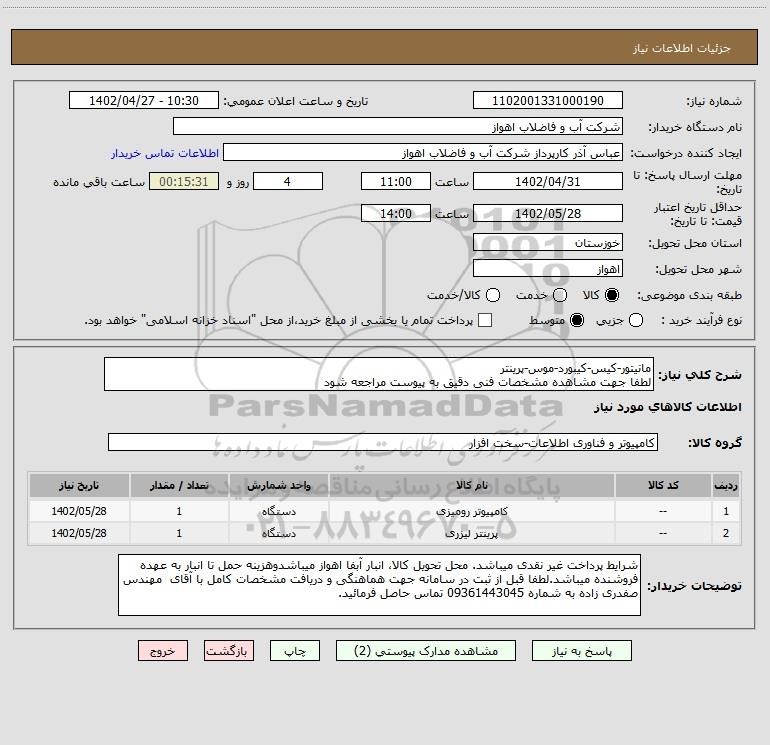Select the متوسط purchase type radio
This screenshot has height=745, width=770.
click(577, 320)
